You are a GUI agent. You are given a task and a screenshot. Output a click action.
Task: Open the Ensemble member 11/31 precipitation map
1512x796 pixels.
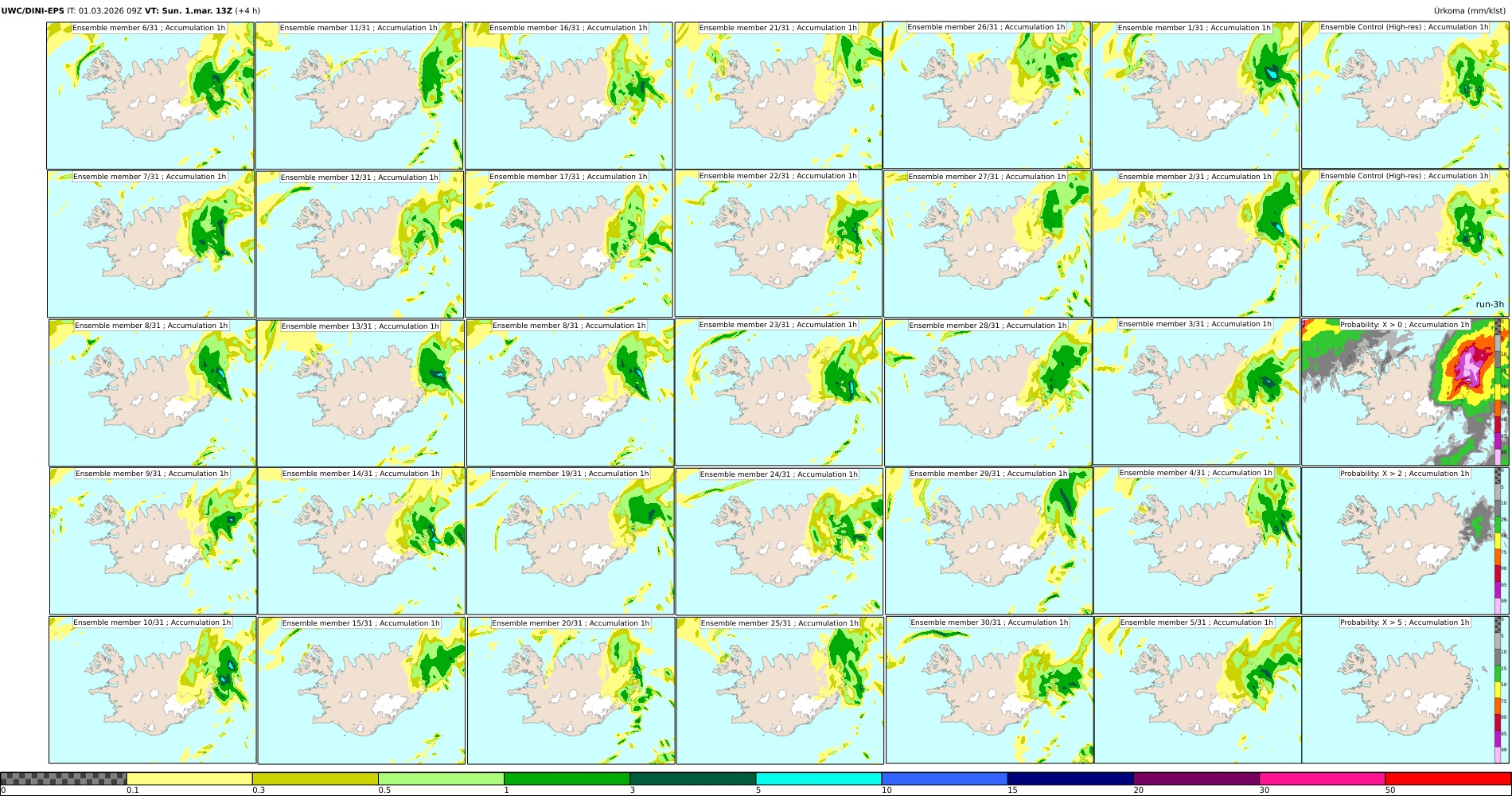tap(359, 96)
